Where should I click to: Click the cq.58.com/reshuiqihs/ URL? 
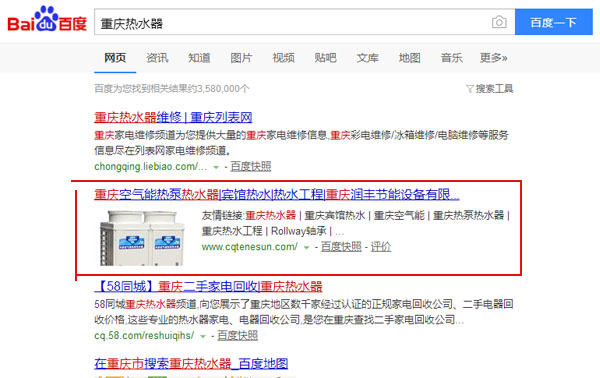144,336
